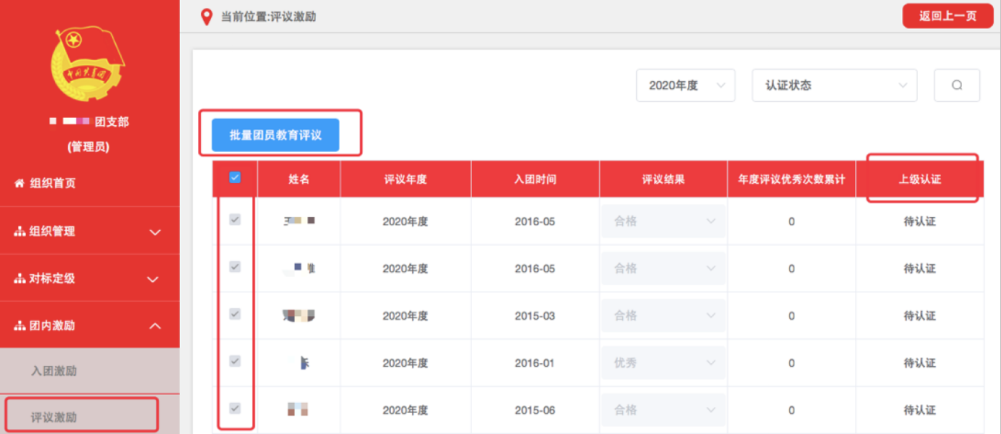Expand the 组织管理 sidebar menu
Screen dimensions: 1001x434
pyautogui.click(x=89, y=231)
